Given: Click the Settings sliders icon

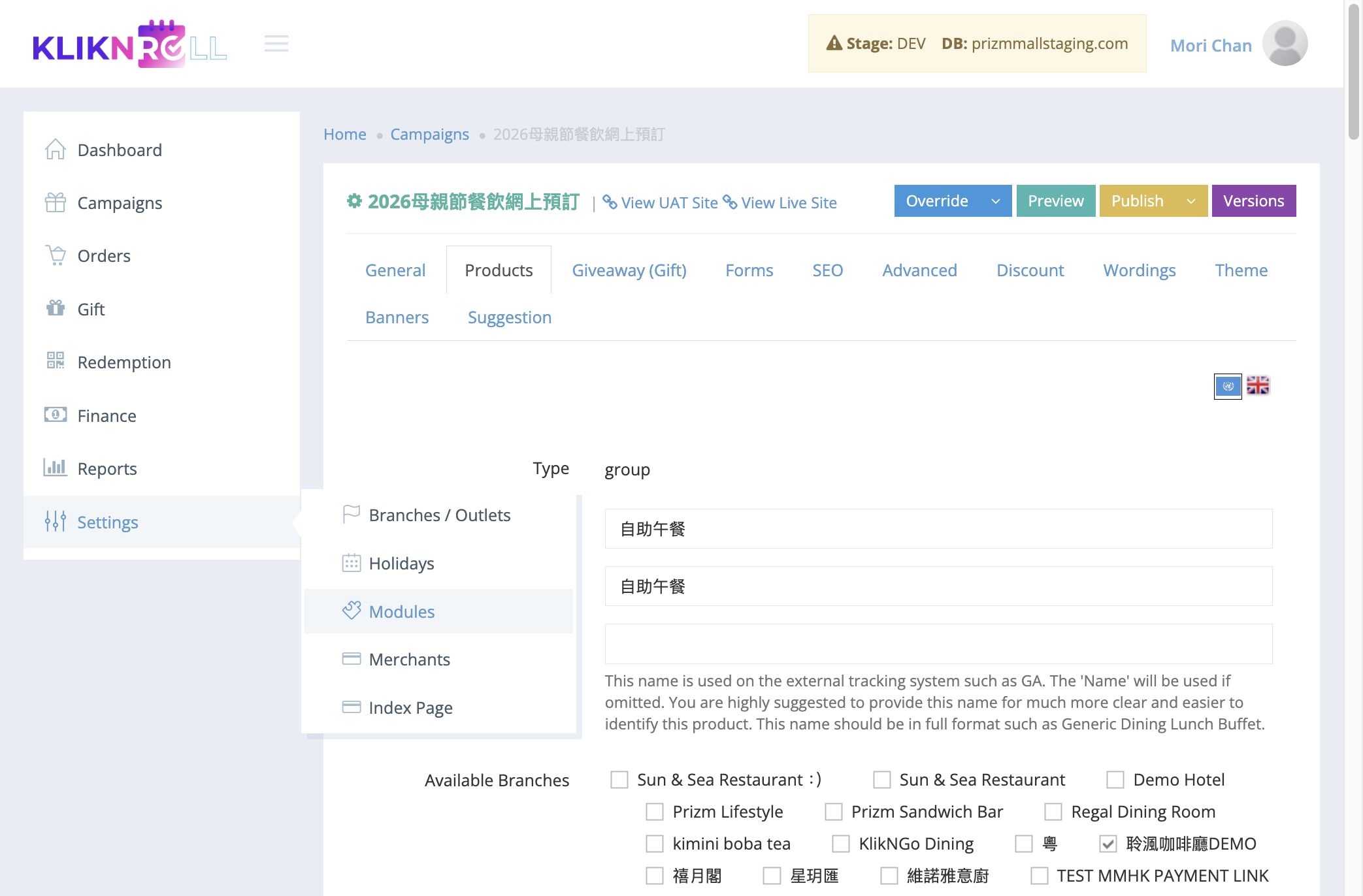Looking at the screenshot, I should (56, 521).
